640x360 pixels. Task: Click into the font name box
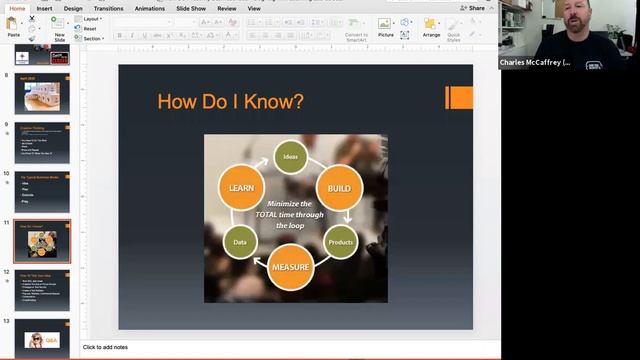pos(142,22)
